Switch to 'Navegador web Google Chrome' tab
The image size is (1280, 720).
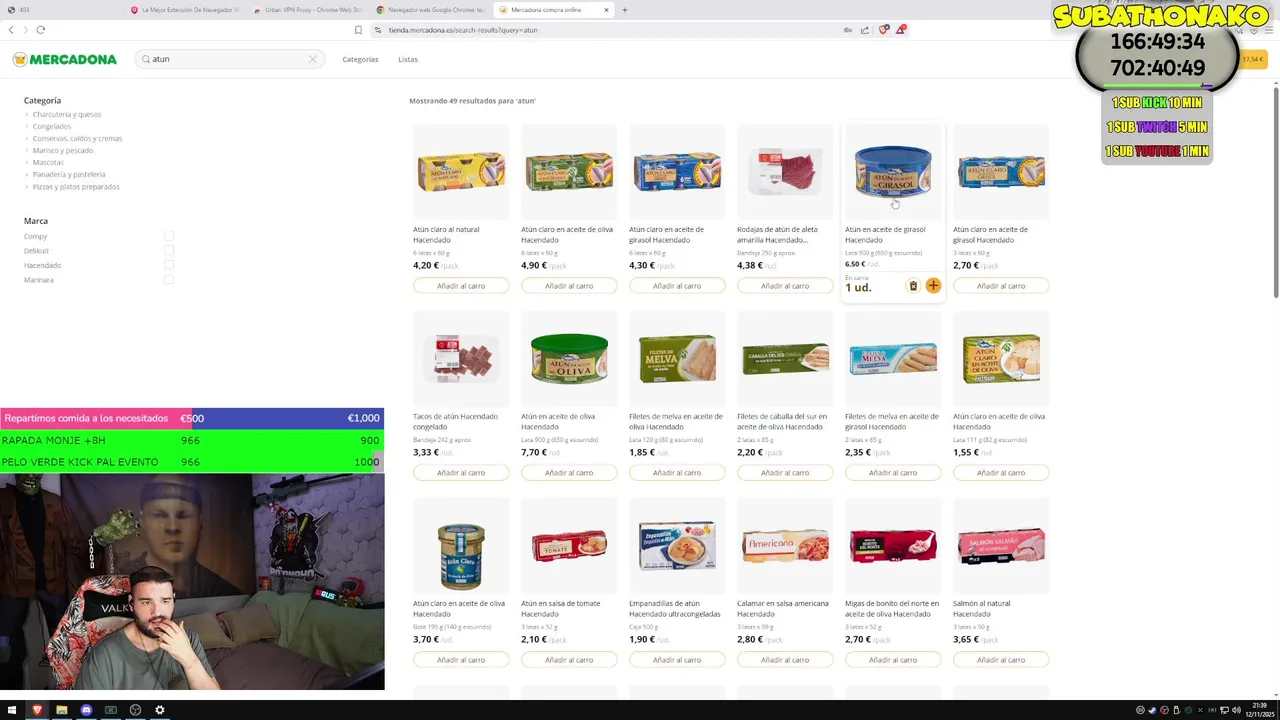[x=430, y=10]
